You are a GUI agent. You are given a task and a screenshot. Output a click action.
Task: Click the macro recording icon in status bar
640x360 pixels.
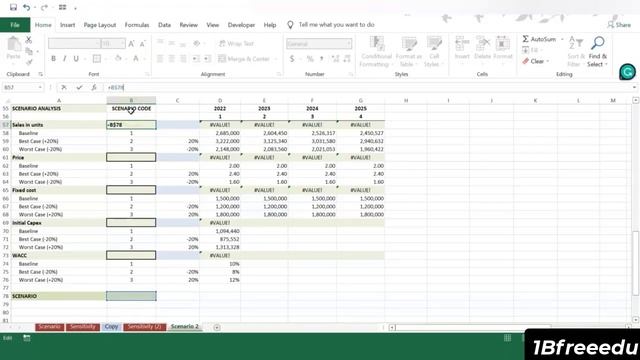(27, 338)
